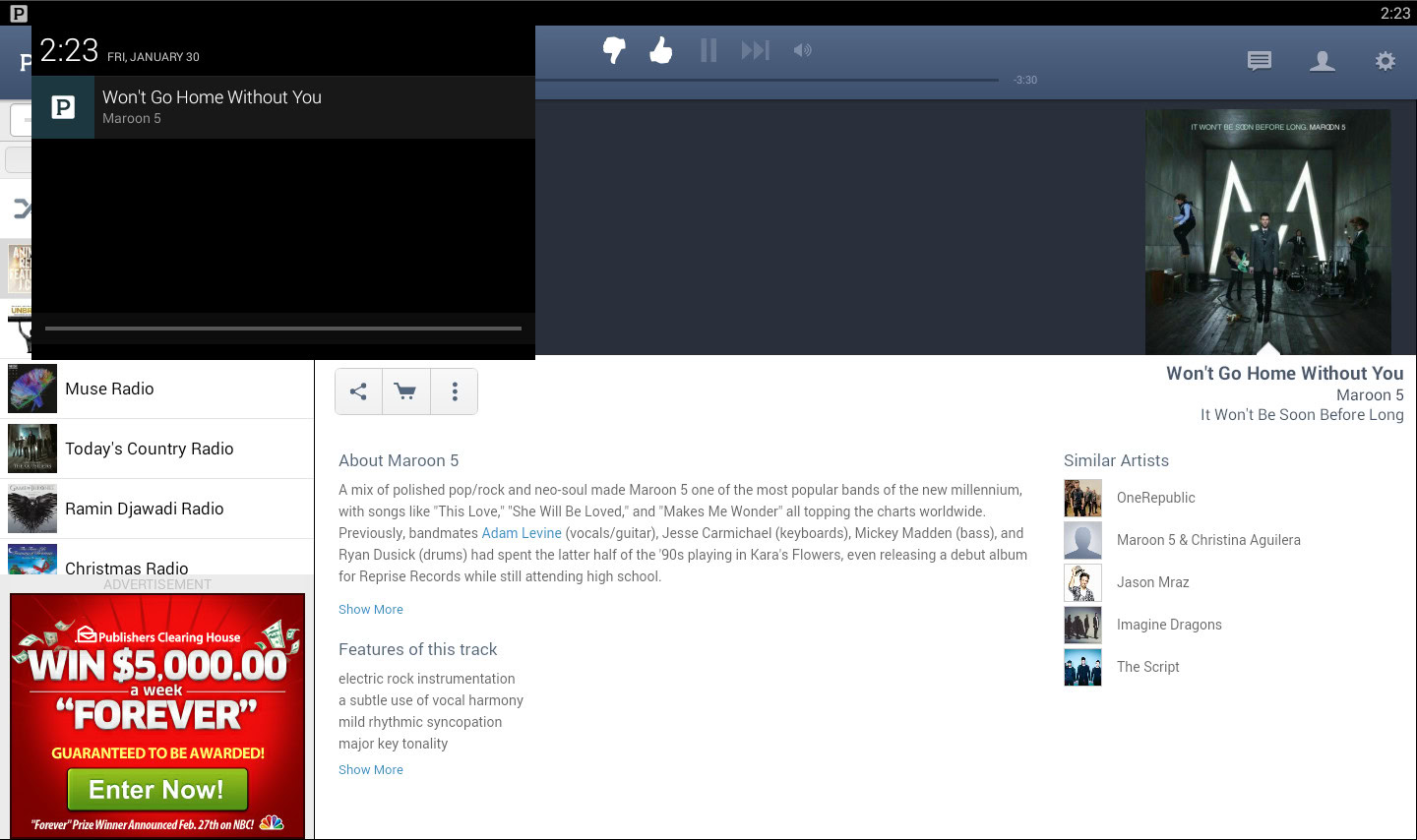Open Pandora settings gear
This screenshot has width=1417, height=840.
(x=1386, y=61)
